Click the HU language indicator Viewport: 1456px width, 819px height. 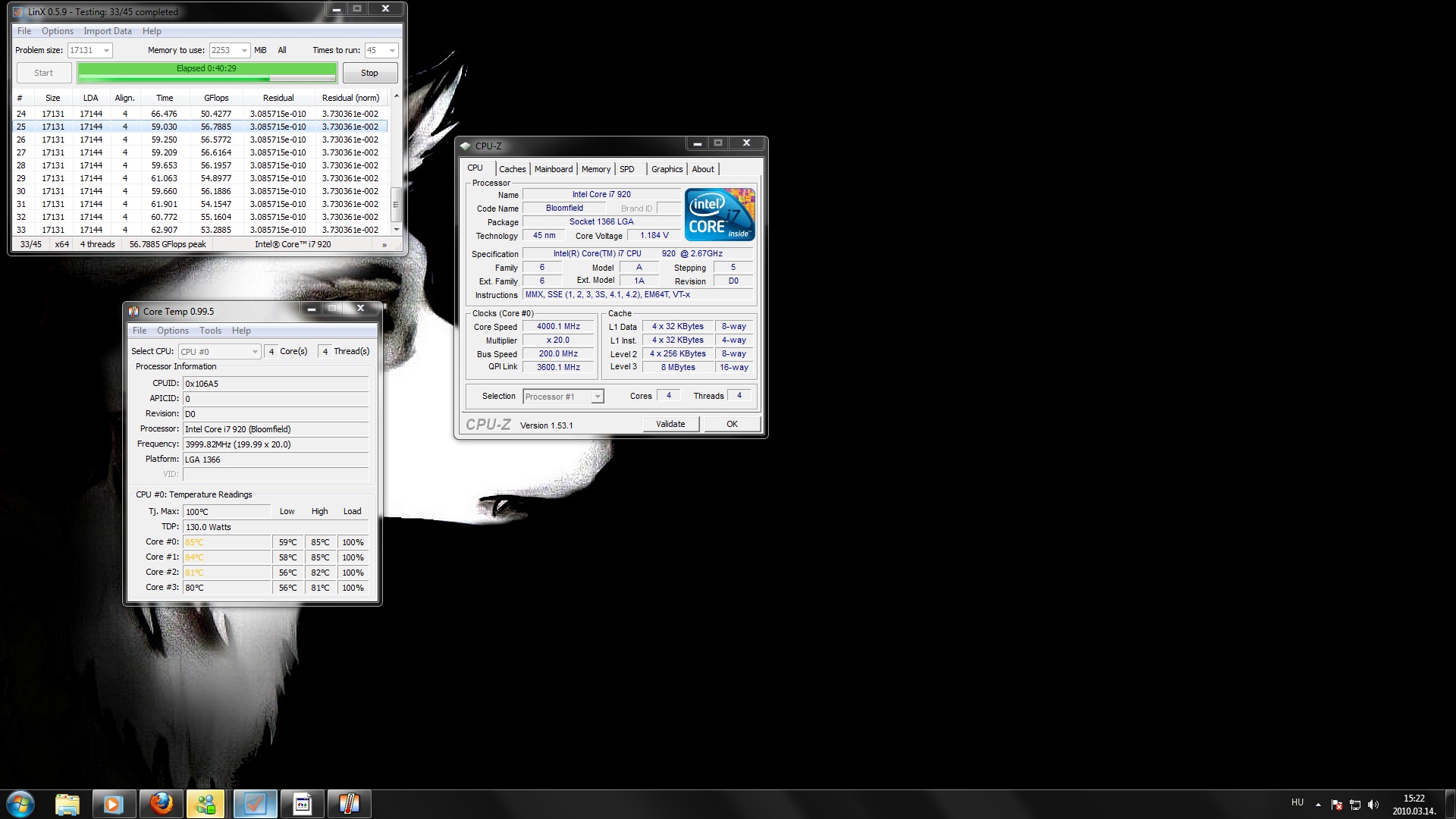1298,802
